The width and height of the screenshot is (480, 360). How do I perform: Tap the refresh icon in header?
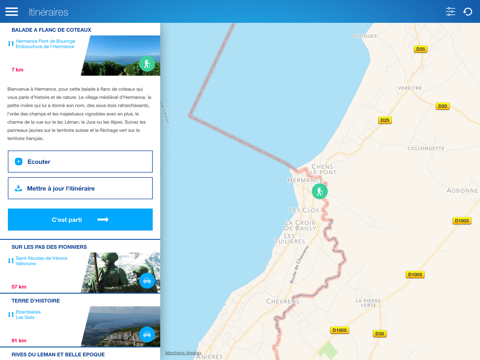coord(468,12)
